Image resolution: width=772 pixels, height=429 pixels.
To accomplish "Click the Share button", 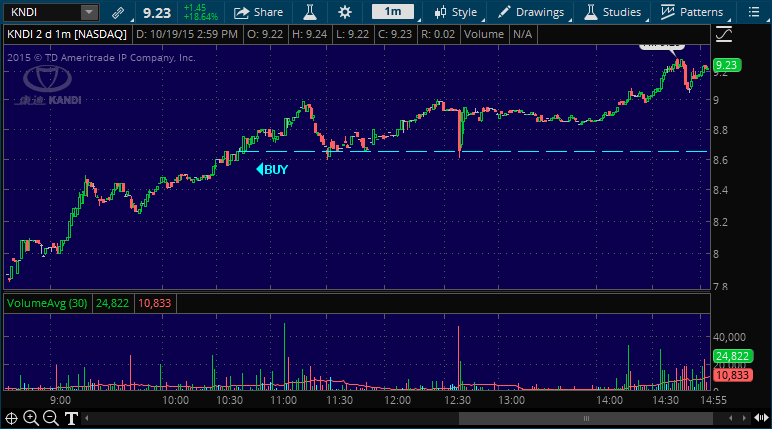I will click(x=258, y=12).
